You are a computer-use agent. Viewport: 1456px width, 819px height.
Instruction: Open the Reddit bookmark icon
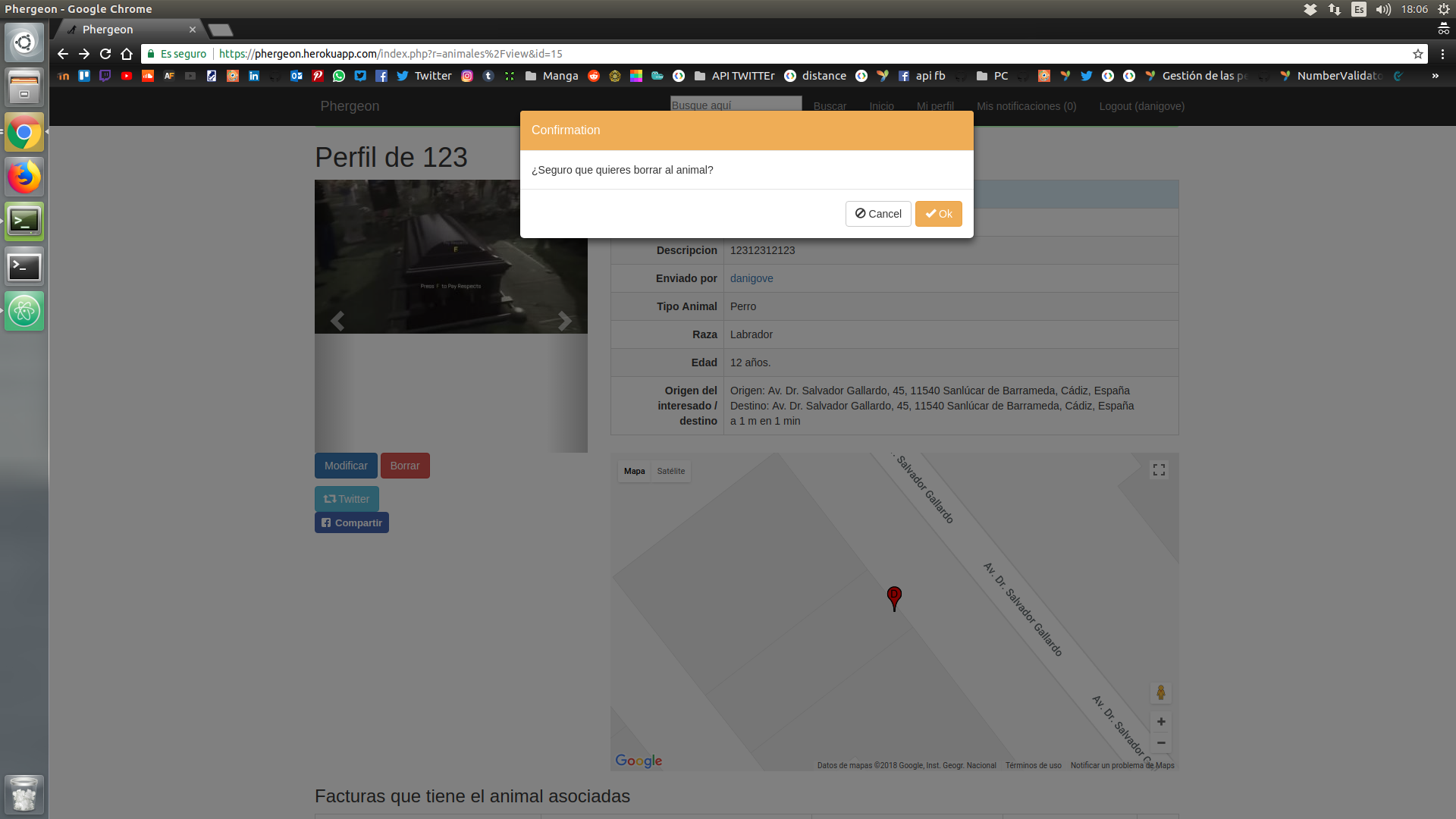[x=594, y=76]
